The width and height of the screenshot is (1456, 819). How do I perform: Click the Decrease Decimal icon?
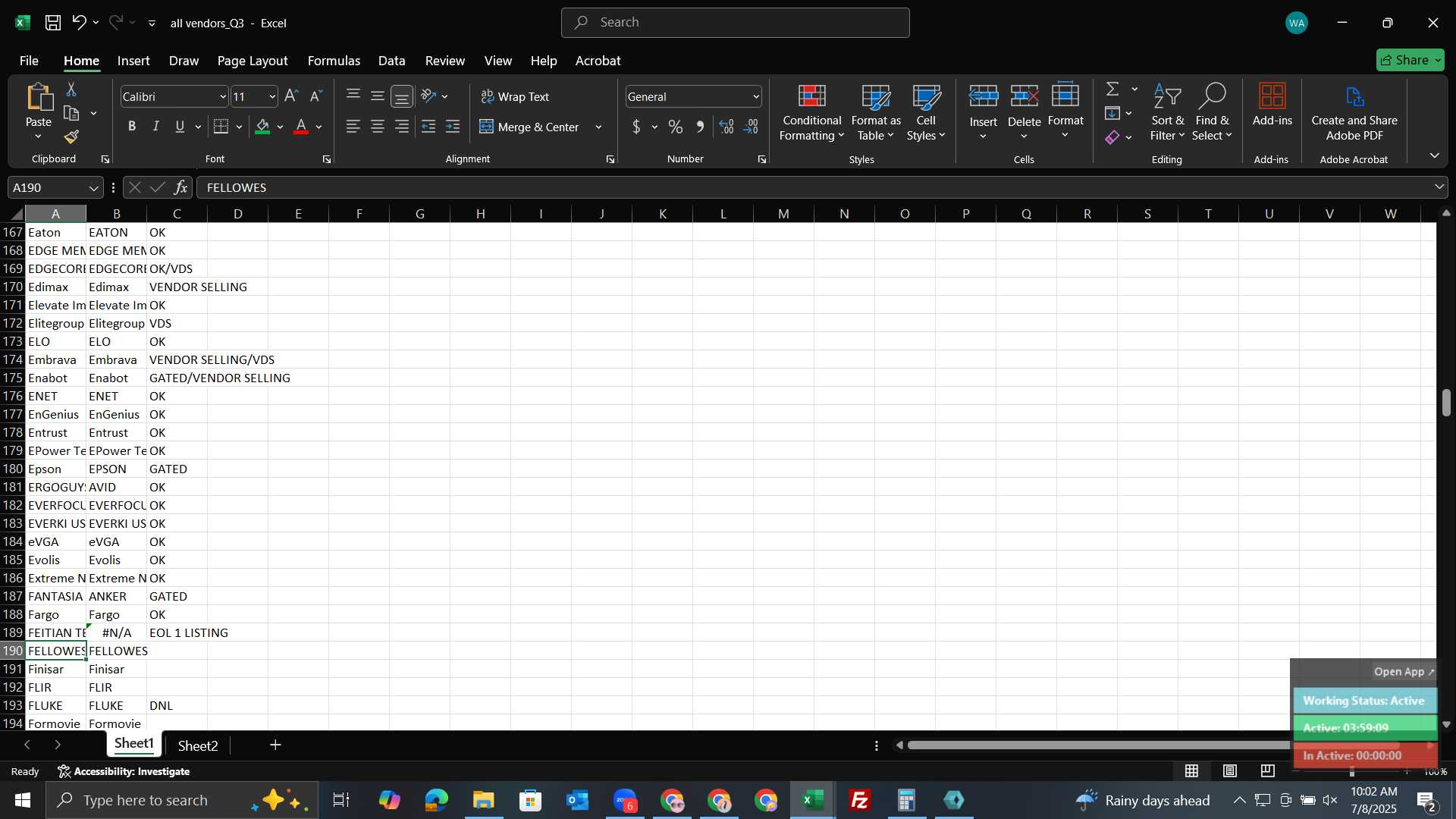(x=752, y=127)
